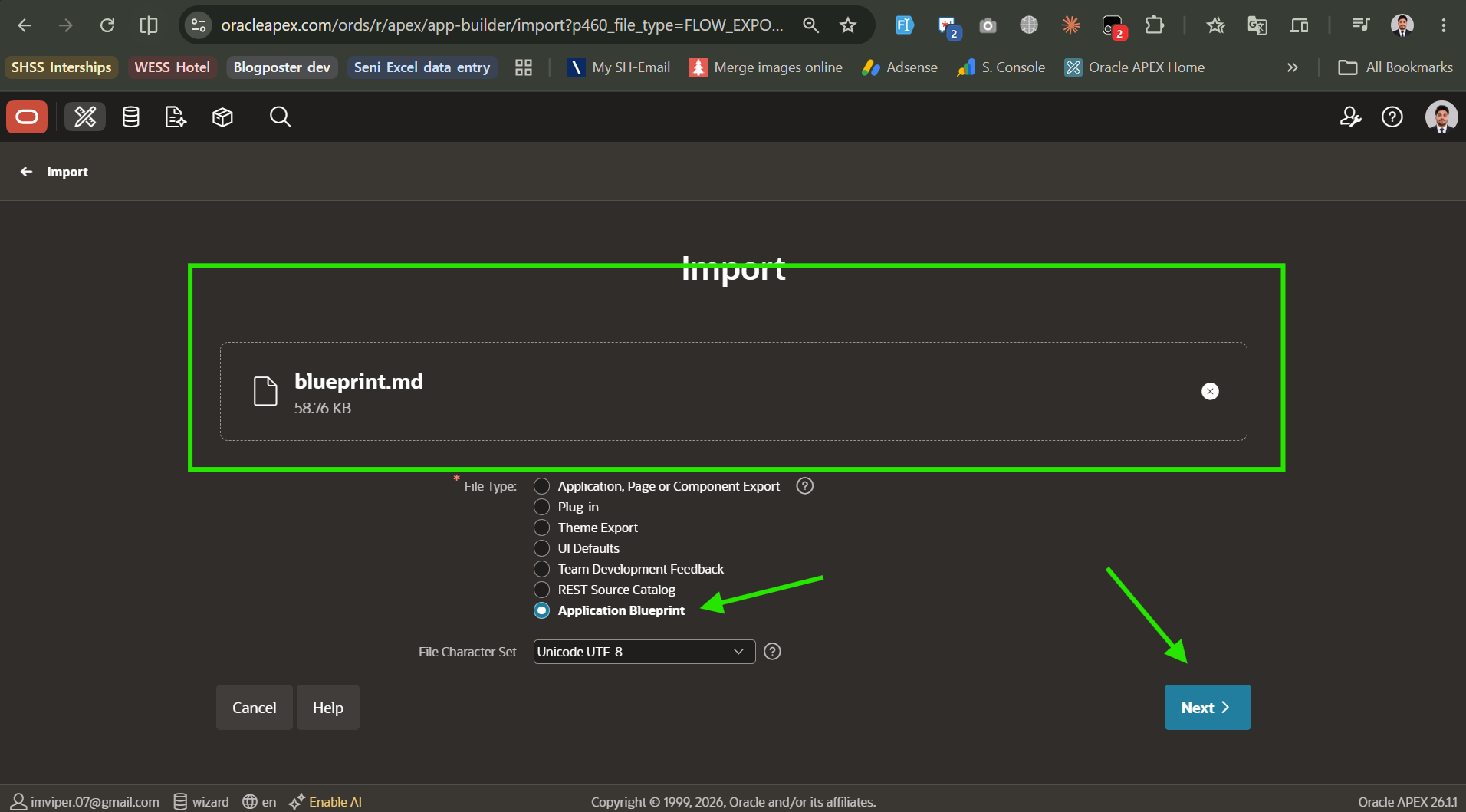Open the Adsense bookmark

point(899,67)
